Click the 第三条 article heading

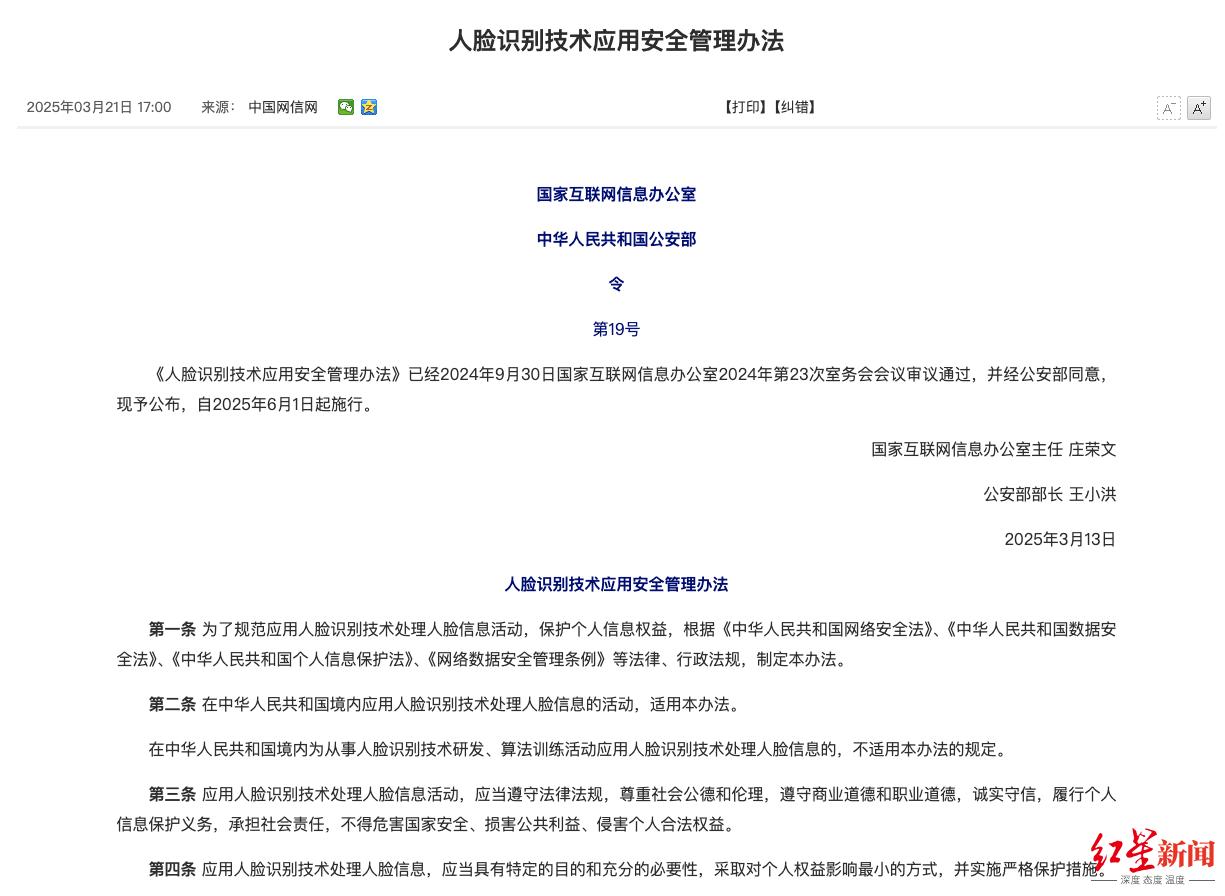click(x=172, y=794)
